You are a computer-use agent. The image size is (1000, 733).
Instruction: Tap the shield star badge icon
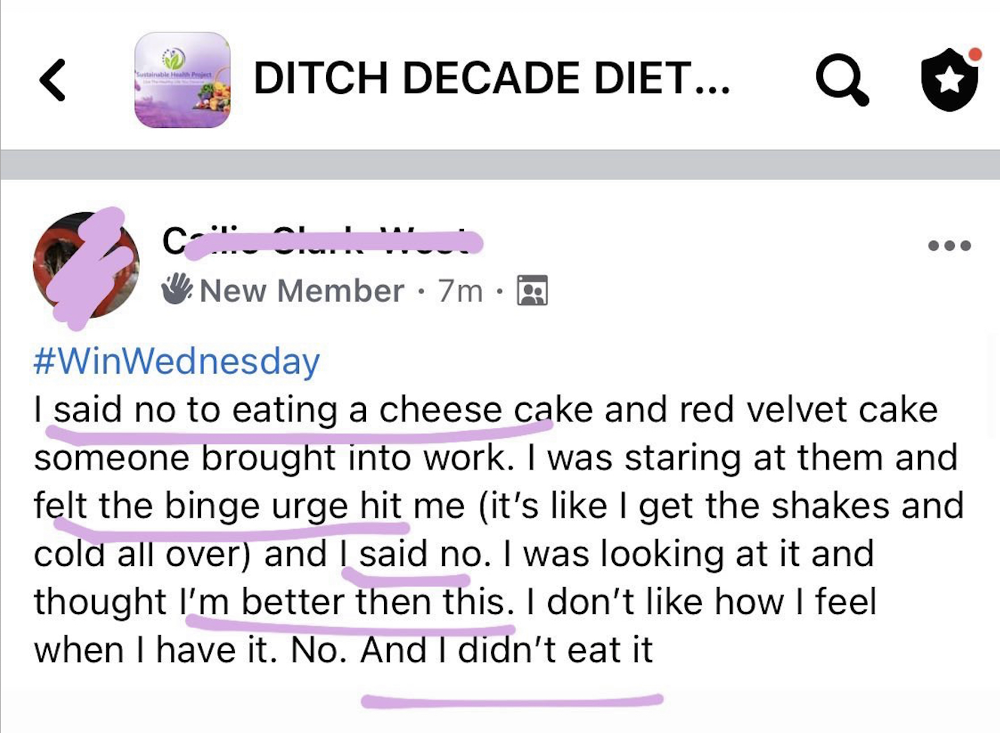(x=948, y=82)
